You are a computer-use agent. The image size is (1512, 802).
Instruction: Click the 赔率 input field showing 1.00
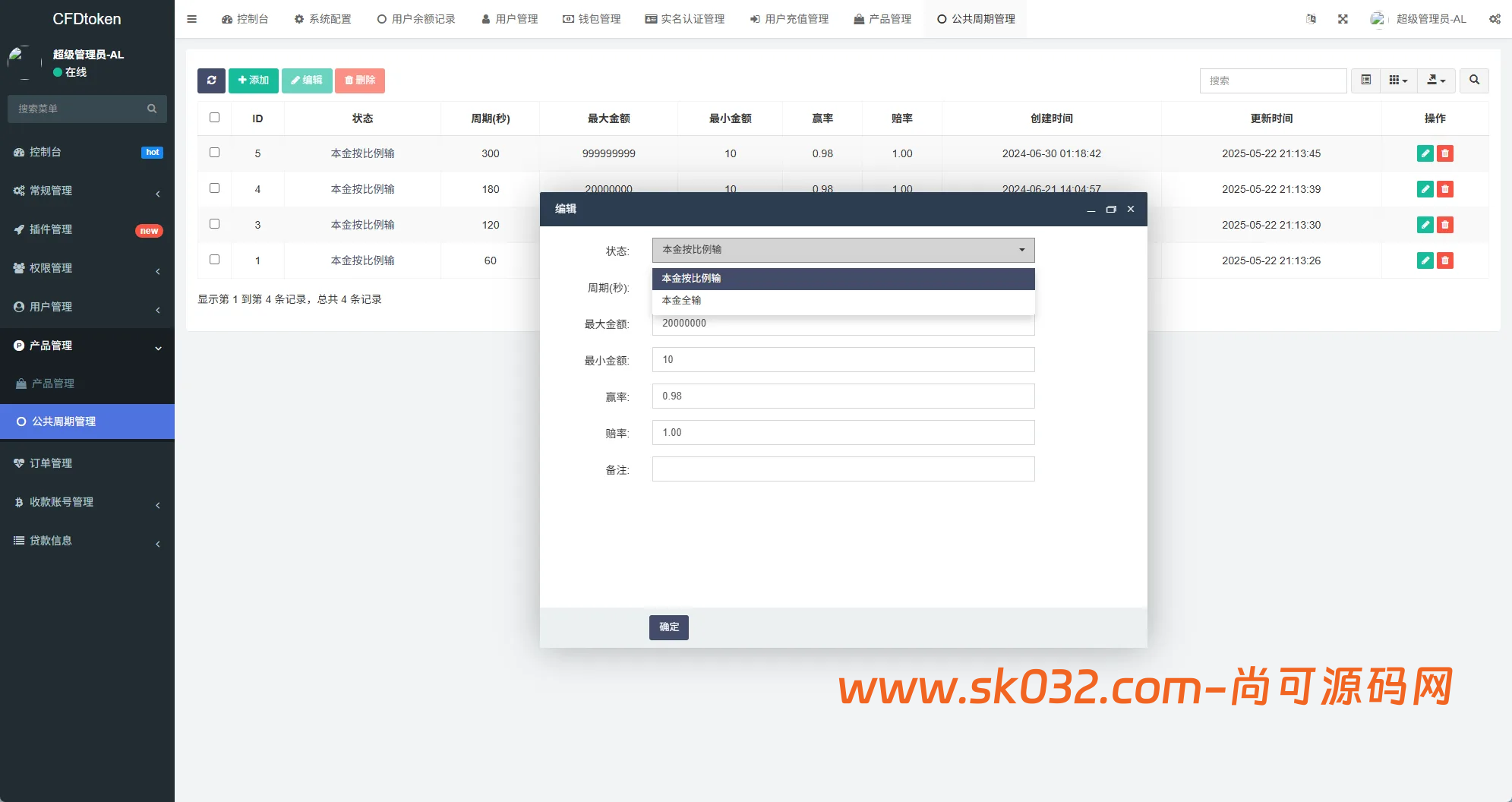point(843,433)
